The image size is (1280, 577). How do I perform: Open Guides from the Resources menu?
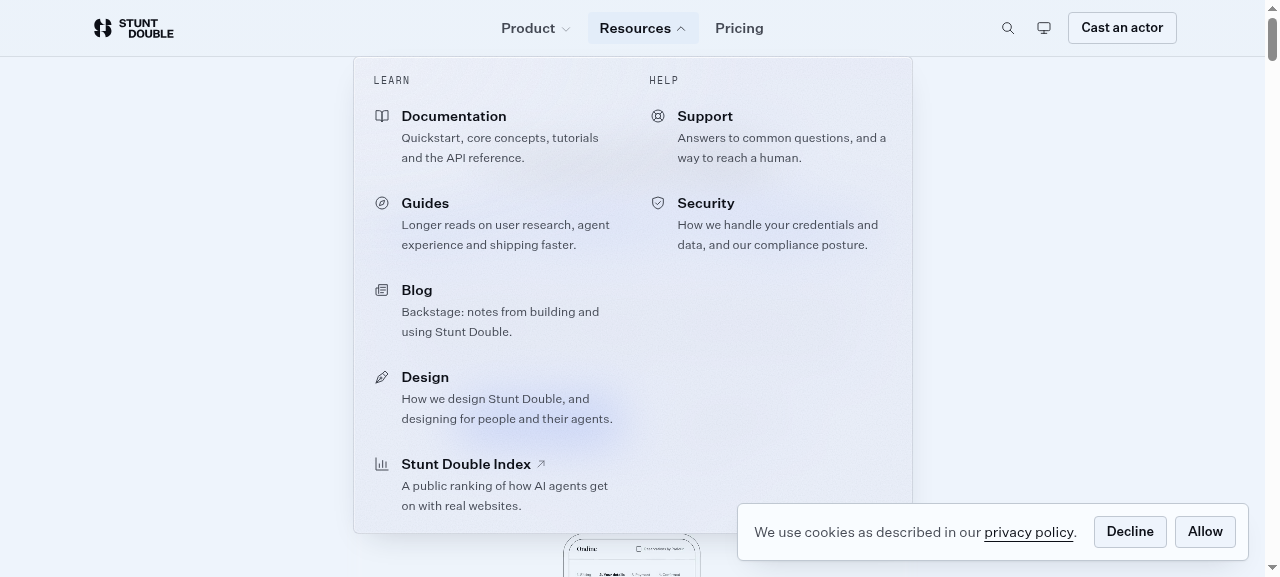425,203
